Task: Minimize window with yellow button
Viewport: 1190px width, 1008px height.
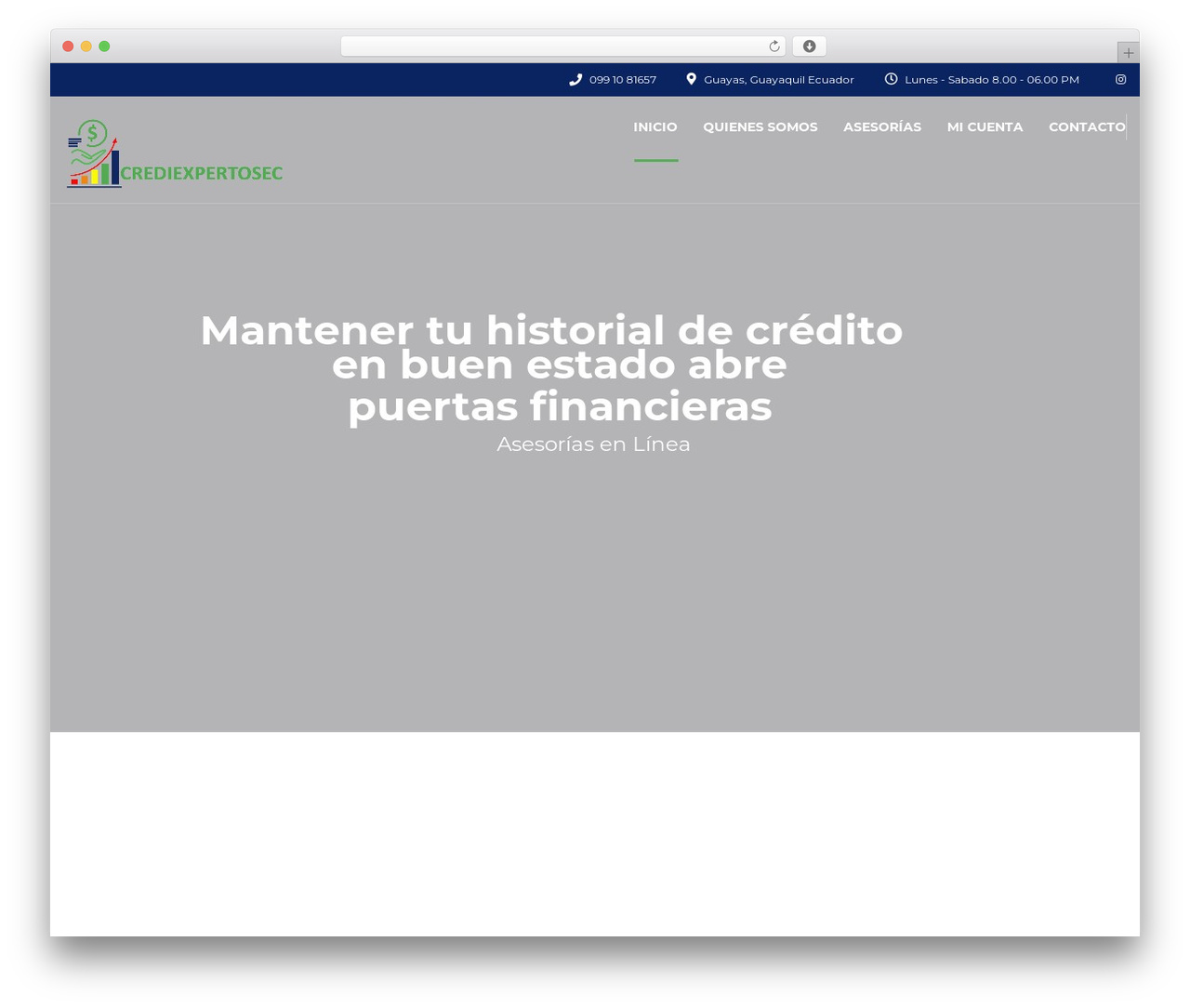Action: click(x=86, y=46)
